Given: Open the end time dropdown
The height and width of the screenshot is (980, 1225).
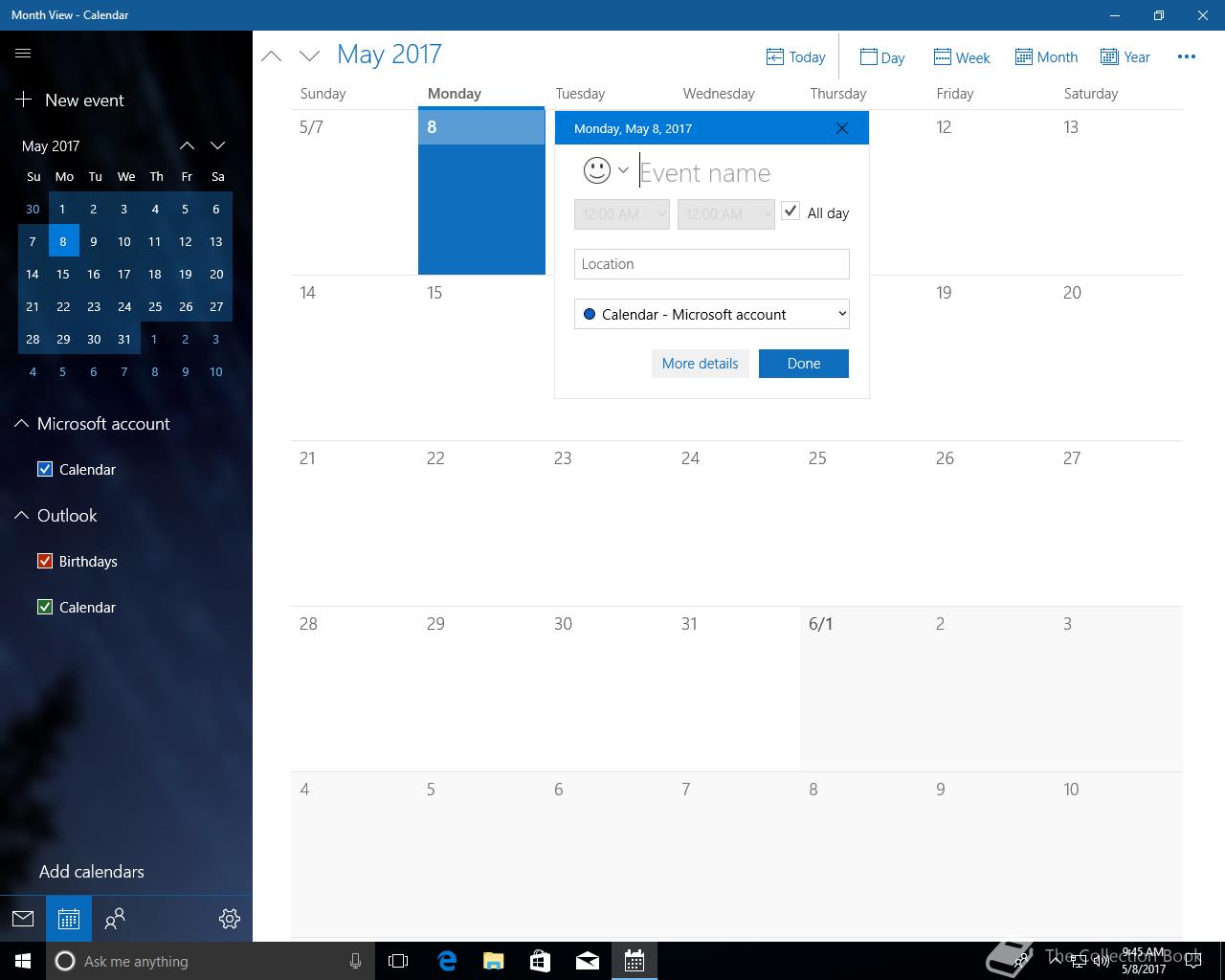Looking at the screenshot, I should click(x=725, y=214).
